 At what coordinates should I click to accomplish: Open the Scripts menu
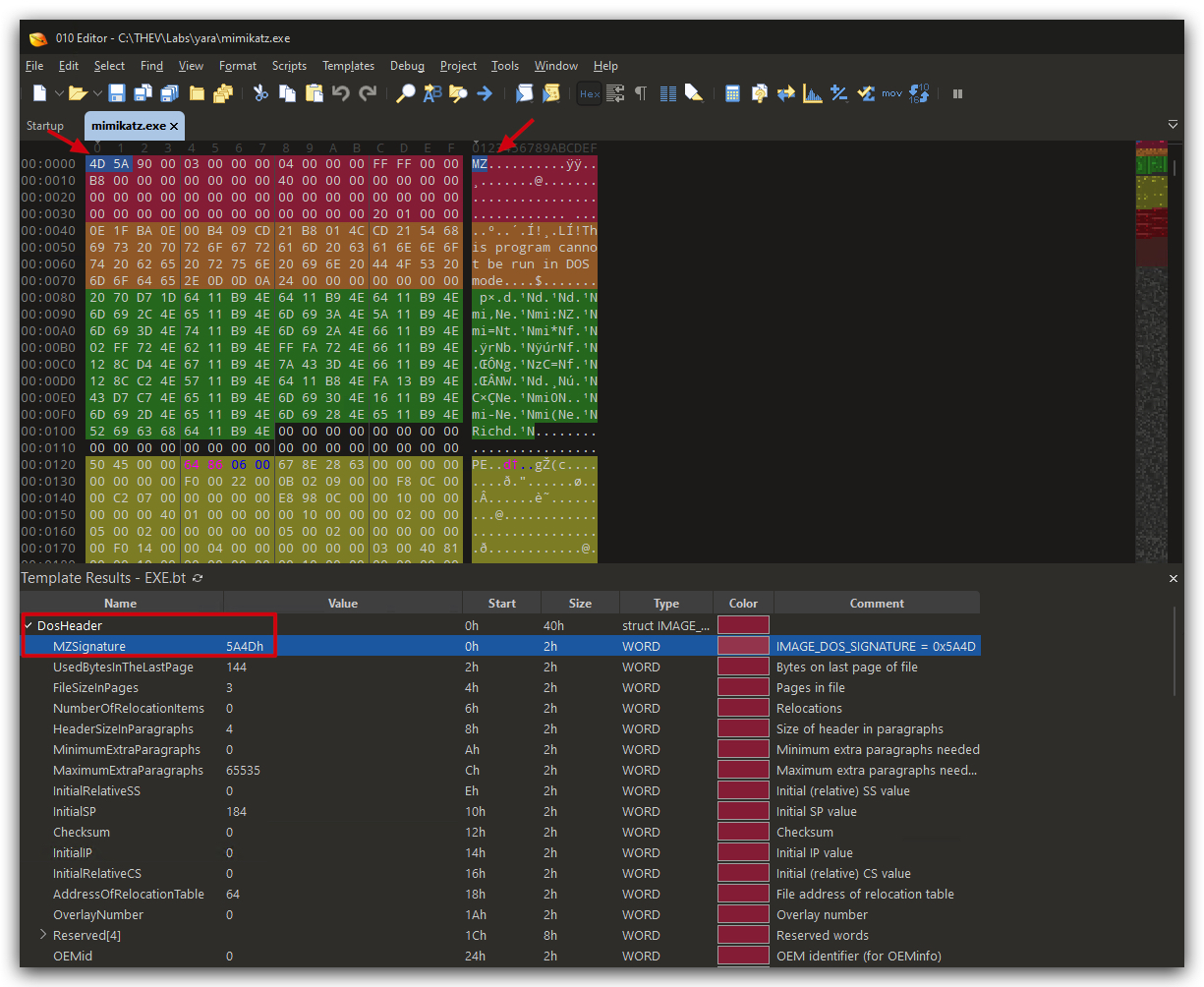click(289, 66)
